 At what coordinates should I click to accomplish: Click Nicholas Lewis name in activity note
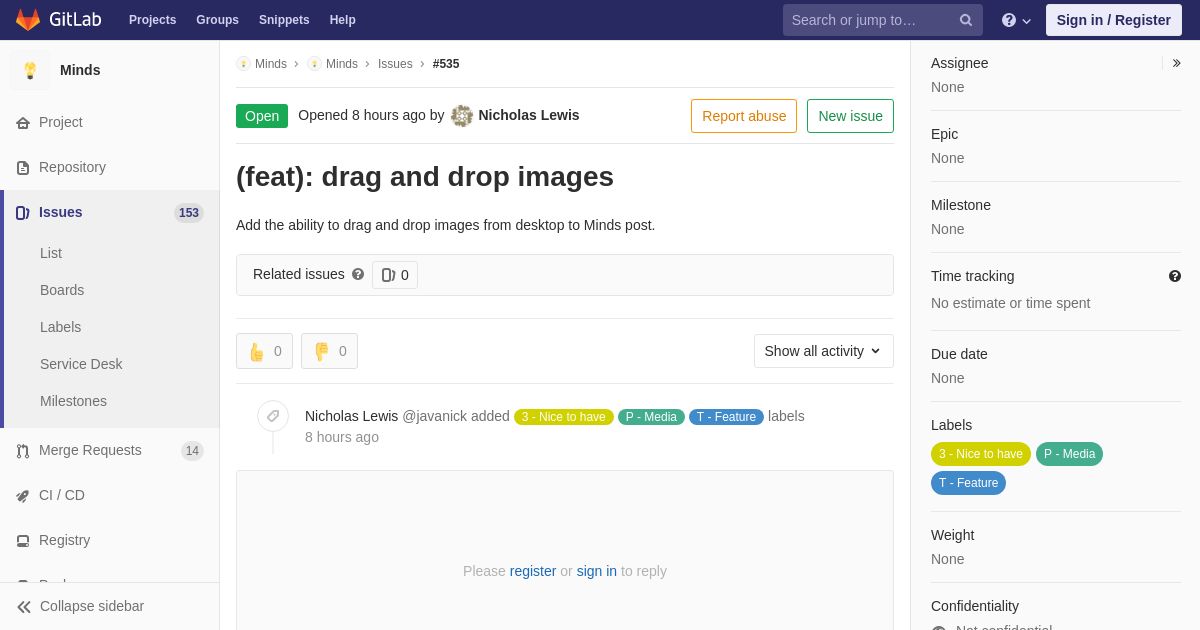(x=351, y=416)
